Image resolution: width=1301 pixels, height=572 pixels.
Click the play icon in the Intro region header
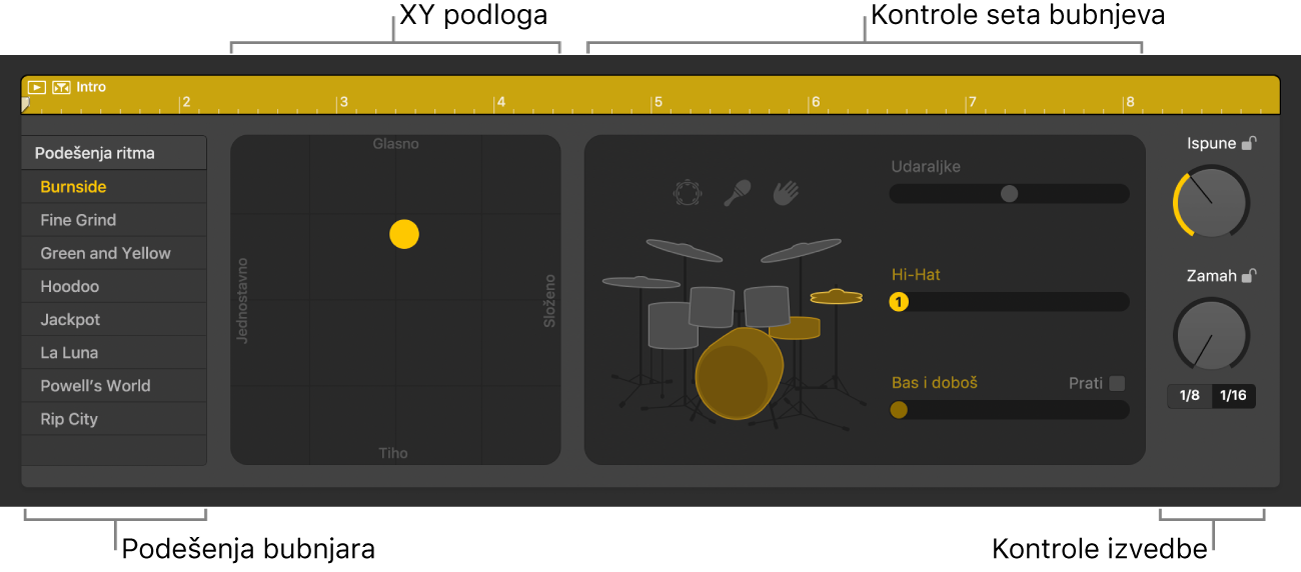click(36, 87)
